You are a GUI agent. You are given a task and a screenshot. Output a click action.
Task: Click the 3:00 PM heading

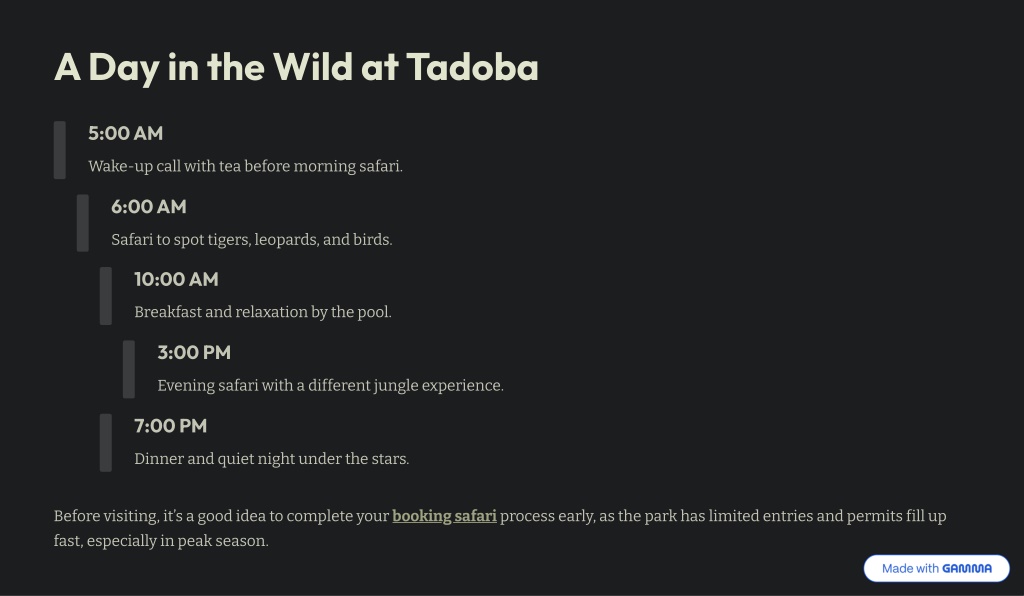[x=194, y=353]
